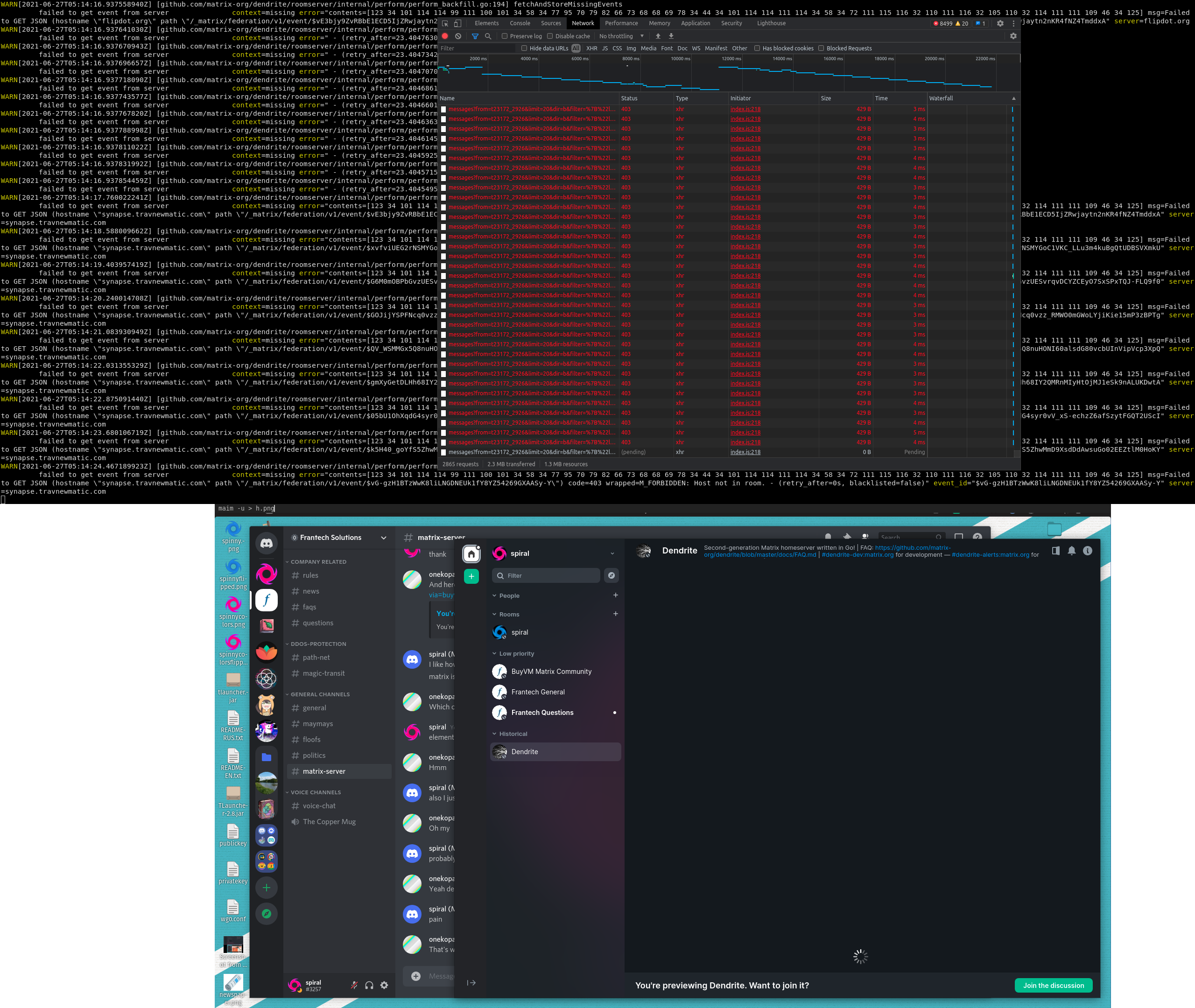
Task: Open the network search magnifier icon
Action: [x=488, y=36]
